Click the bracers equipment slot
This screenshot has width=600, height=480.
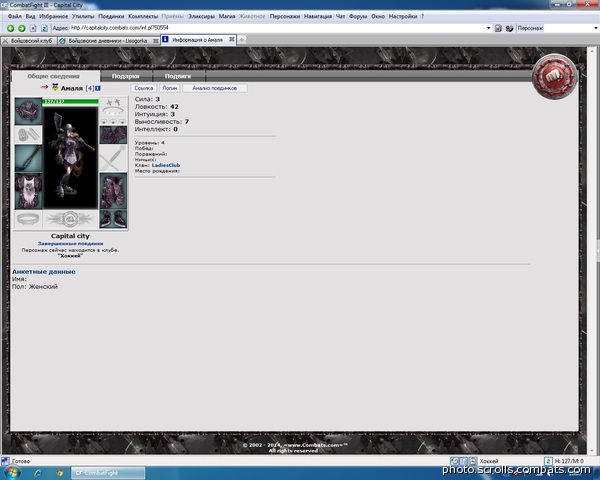[28, 134]
